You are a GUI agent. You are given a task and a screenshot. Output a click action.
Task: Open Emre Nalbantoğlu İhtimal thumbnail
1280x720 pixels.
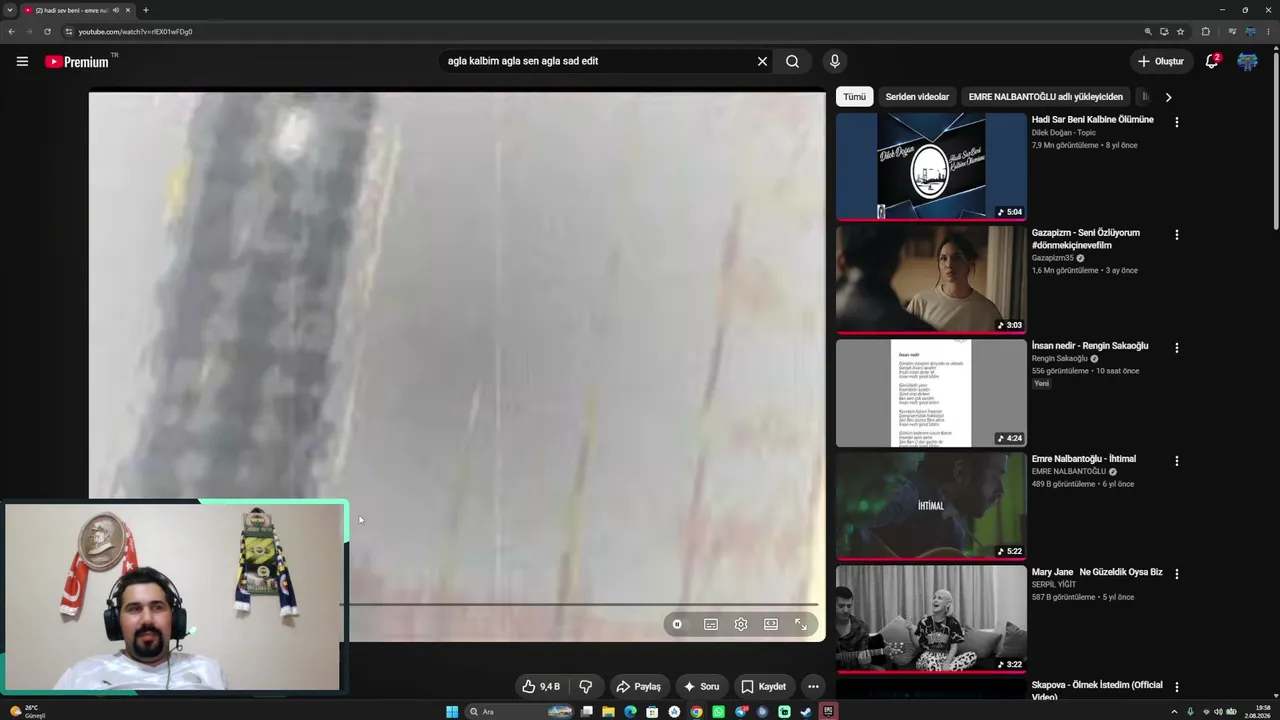(931, 506)
